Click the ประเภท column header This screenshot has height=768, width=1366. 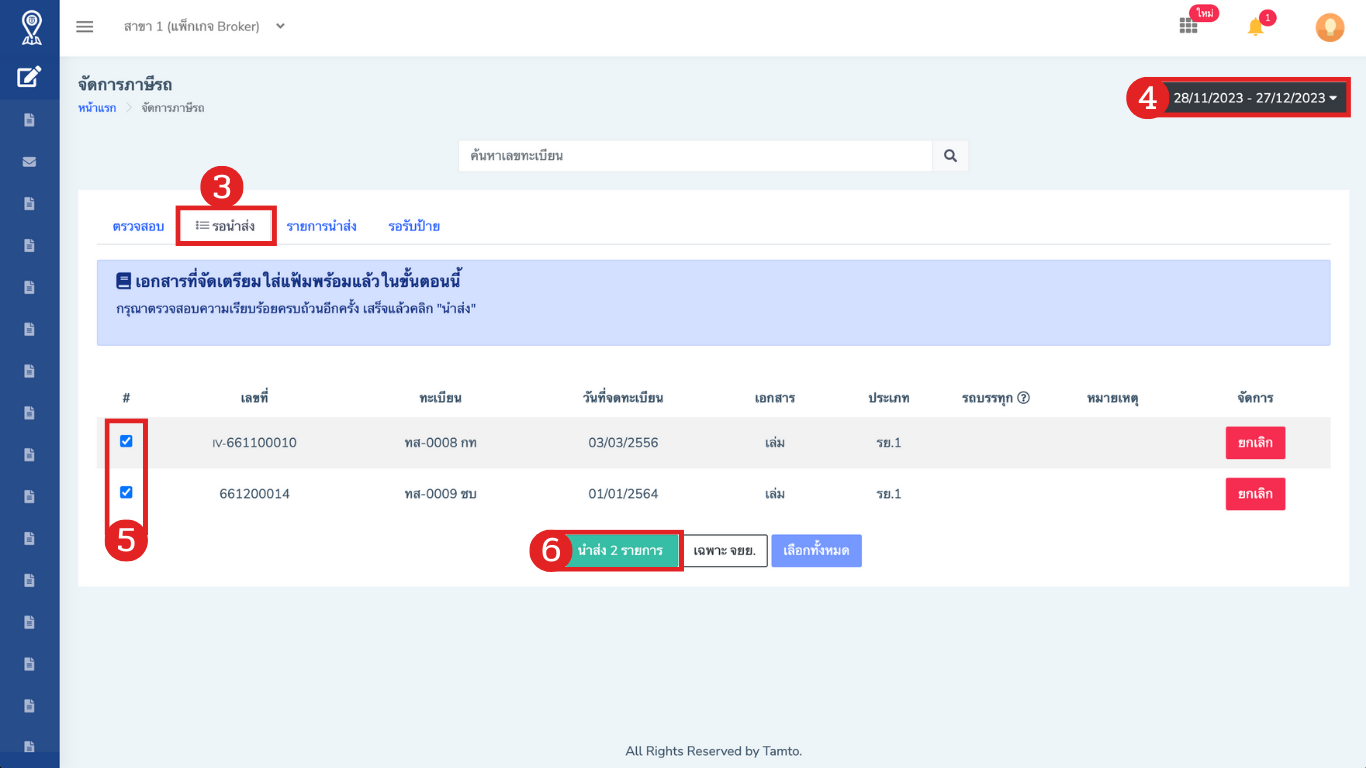[889, 398]
